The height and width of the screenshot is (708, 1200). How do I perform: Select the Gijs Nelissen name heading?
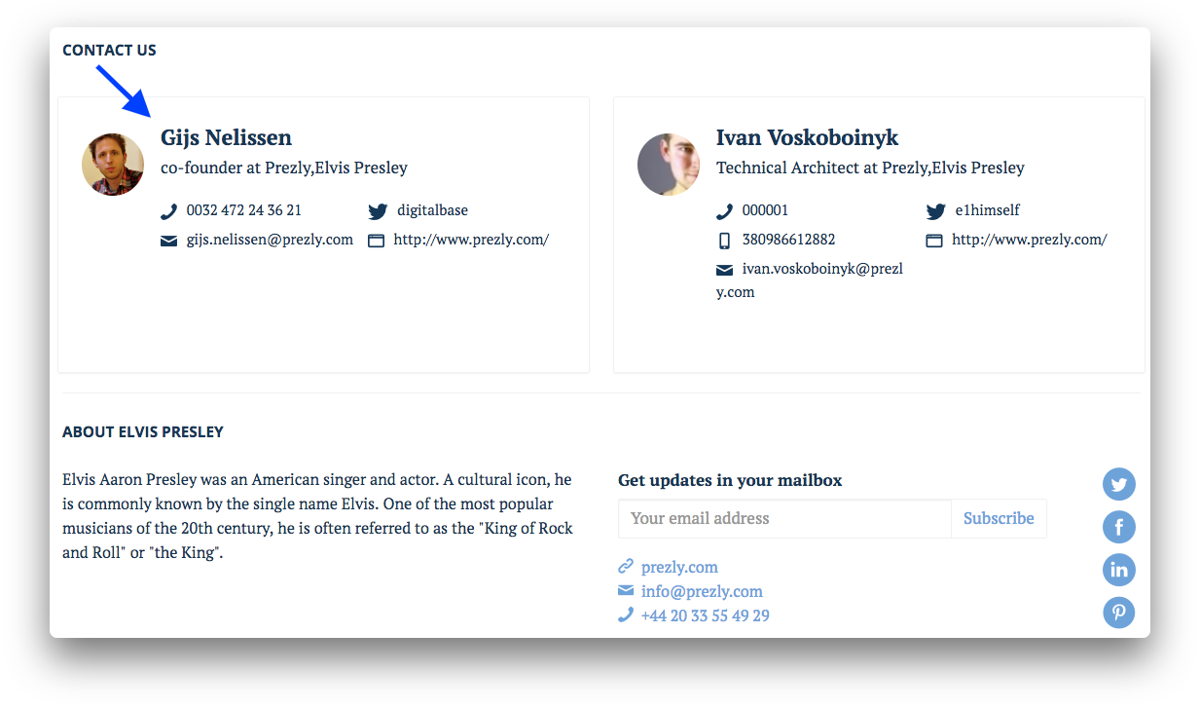pyautogui.click(x=226, y=138)
